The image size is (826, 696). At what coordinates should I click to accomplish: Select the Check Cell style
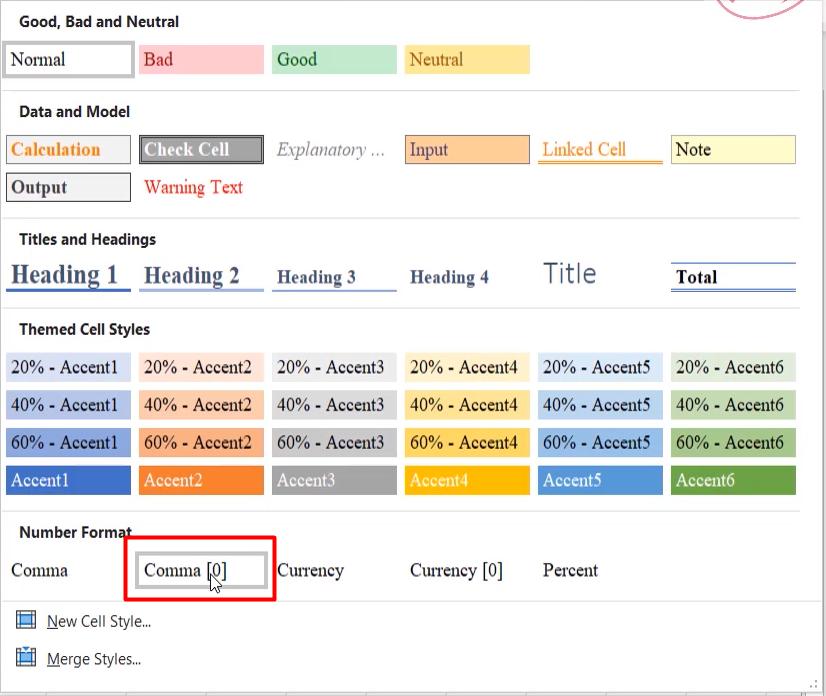200,149
